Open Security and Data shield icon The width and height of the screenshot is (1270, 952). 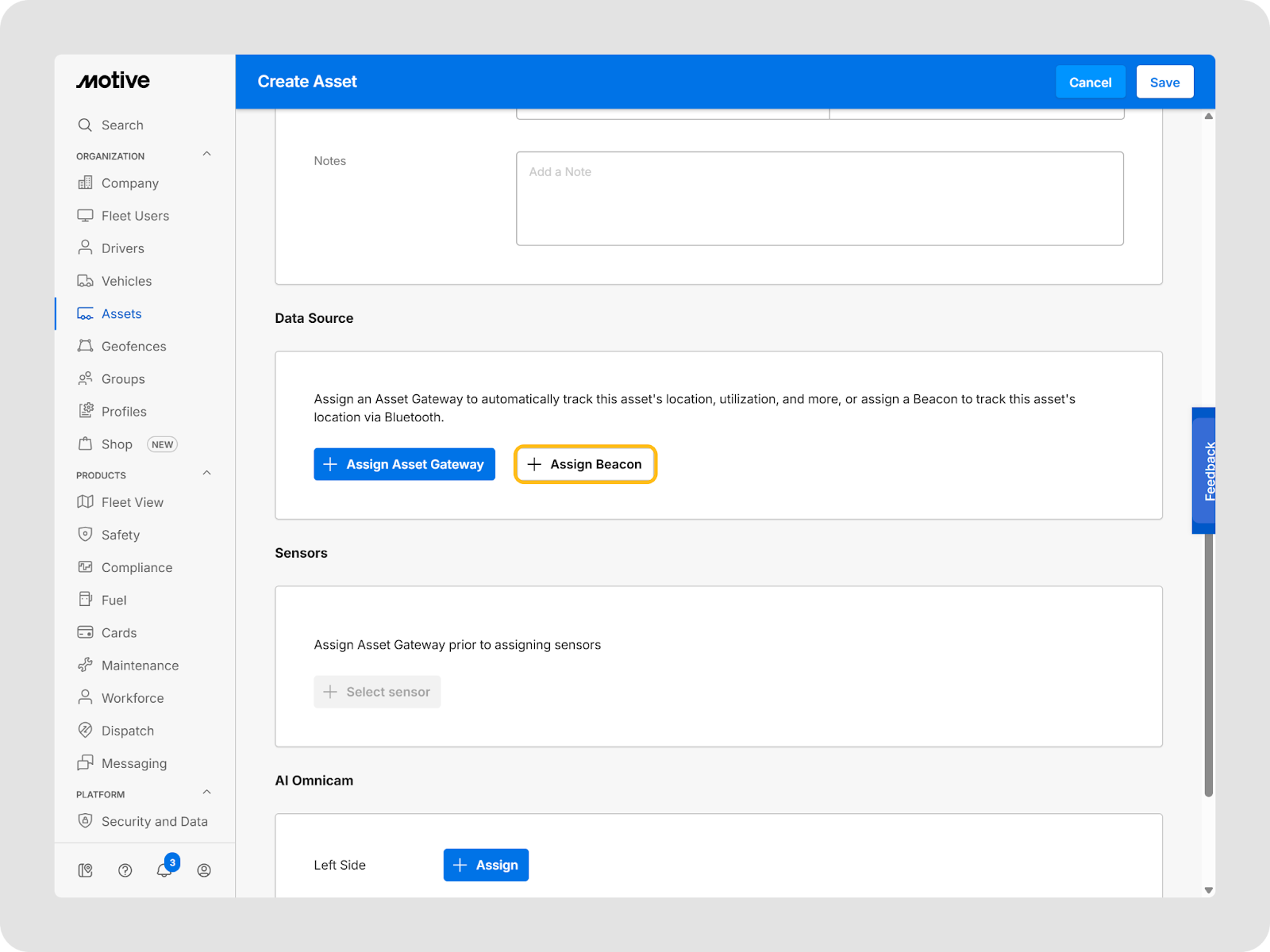[85, 821]
